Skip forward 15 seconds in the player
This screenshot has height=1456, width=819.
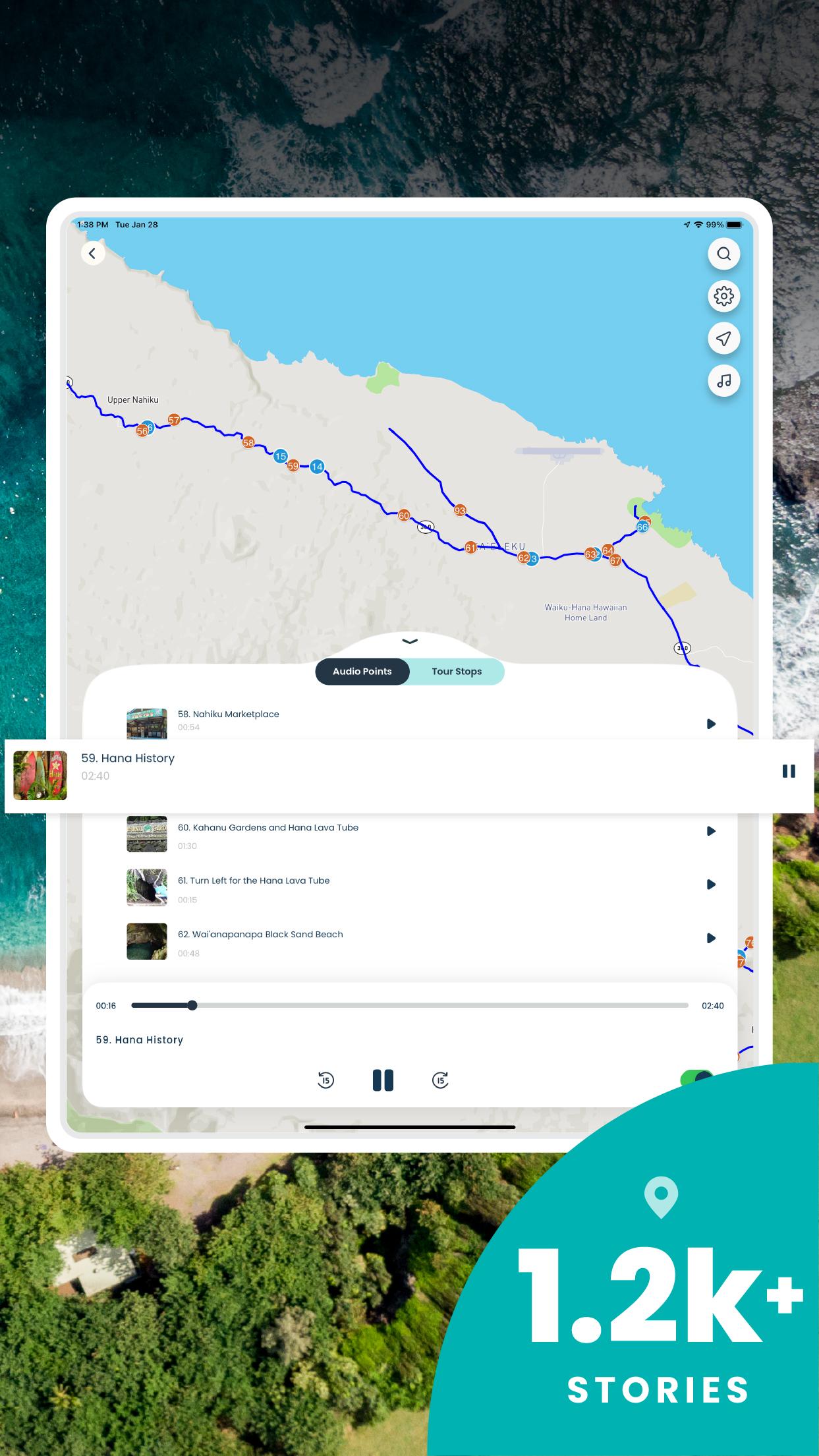[440, 1080]
